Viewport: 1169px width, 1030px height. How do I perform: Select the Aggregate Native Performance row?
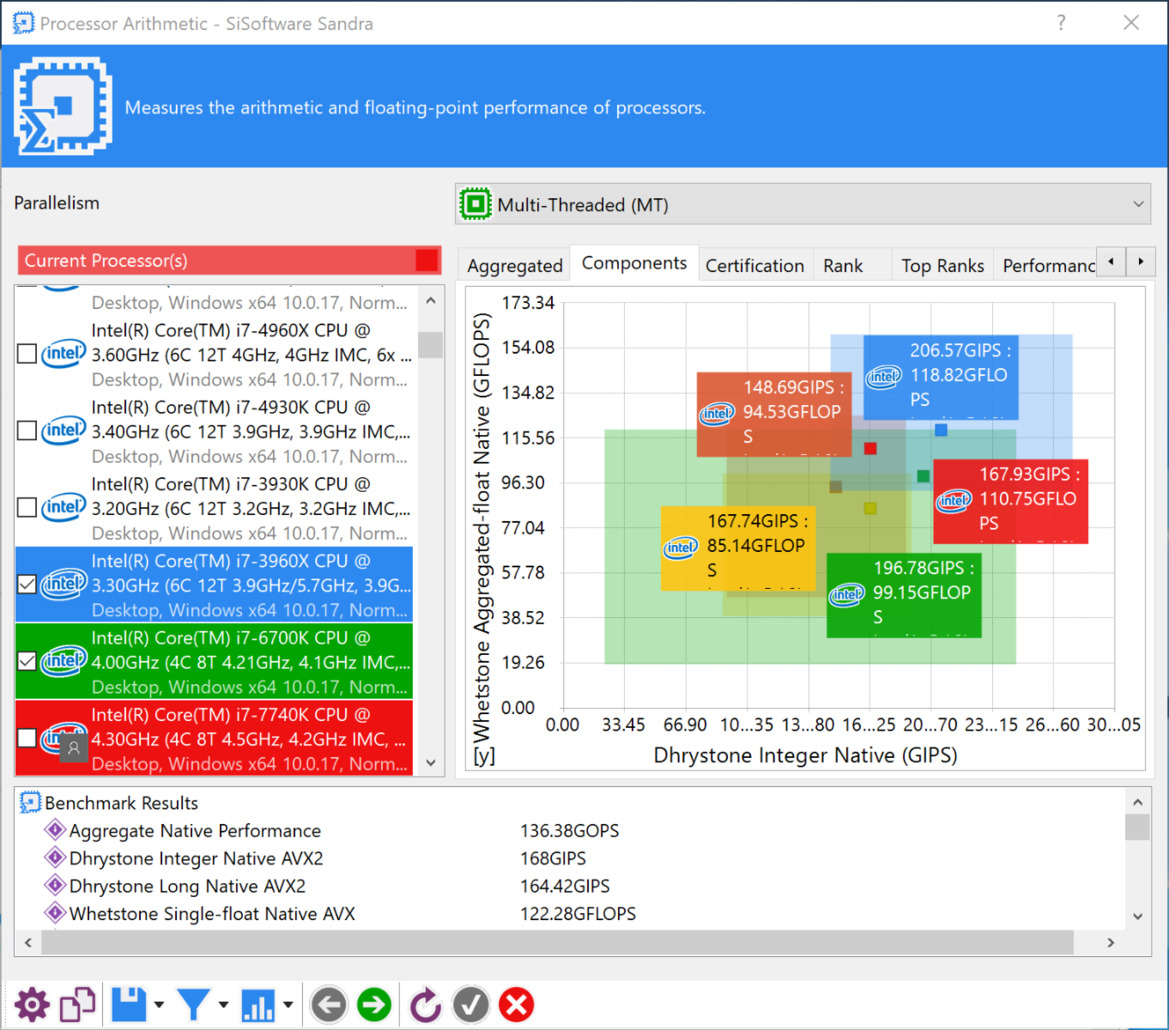570,830
